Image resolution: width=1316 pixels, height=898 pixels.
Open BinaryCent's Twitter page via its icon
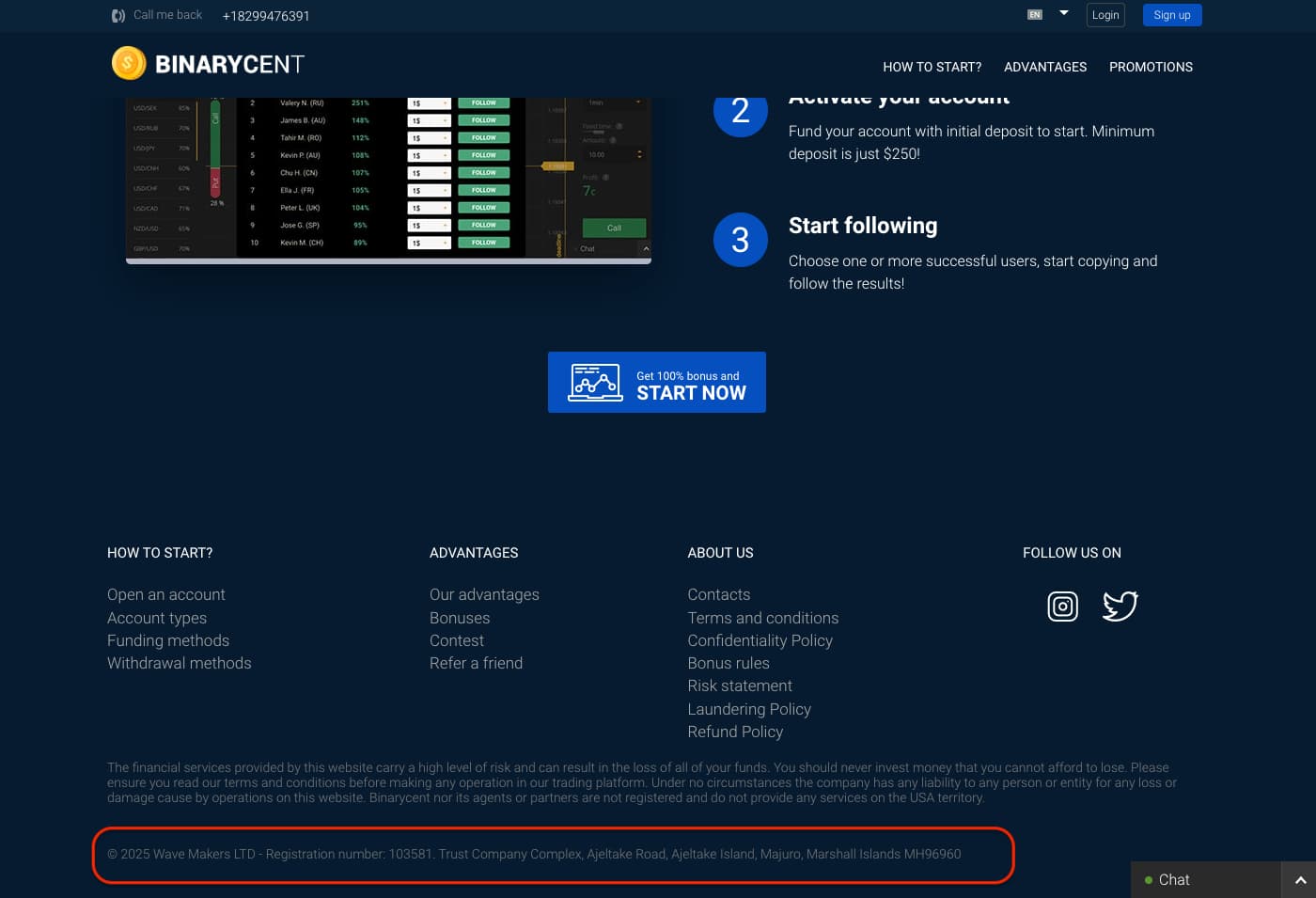point(1120,607)
